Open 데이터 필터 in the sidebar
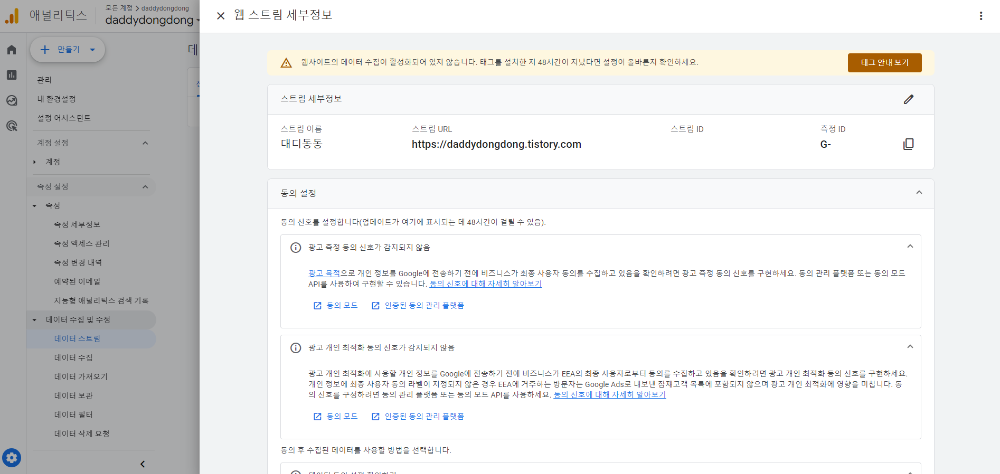This screenshot has height=474, width=1000. tap(73, 415)
